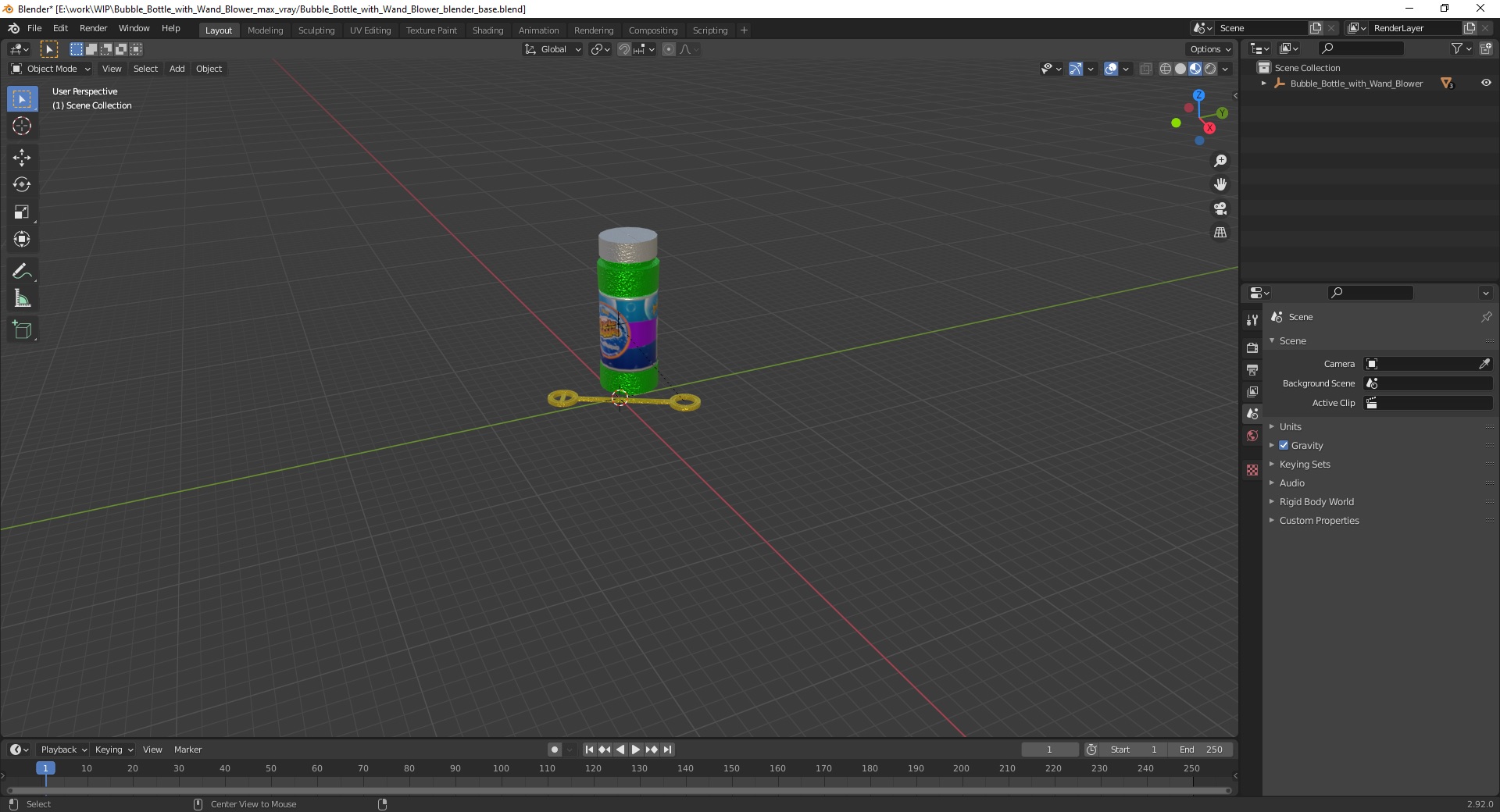The height and width of the screenshot is (812, 1500).
Task: Select the Add Cube tool
Action: pyautogui.click(x=22, y=330)
